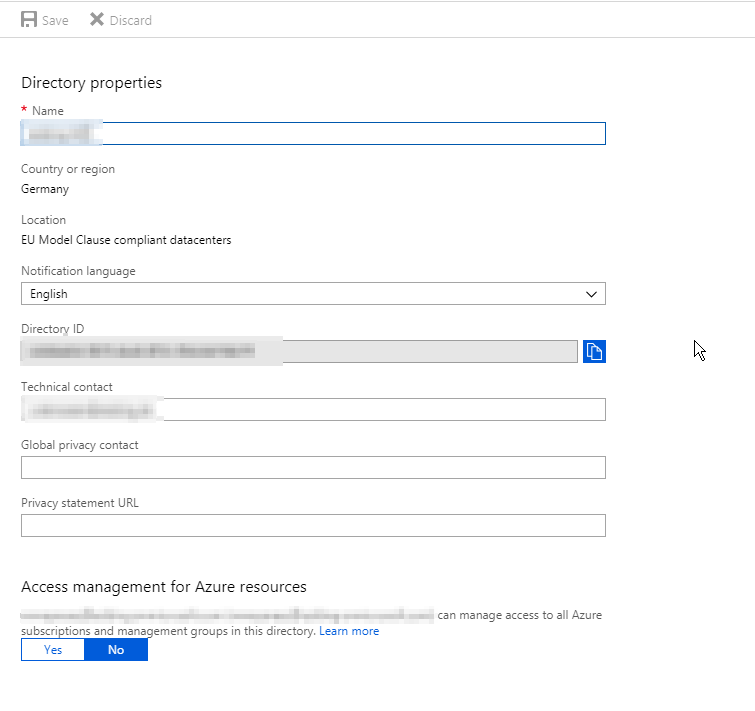
Task: Click the EU Model Clause datacenters text
Action: (126, 239)
